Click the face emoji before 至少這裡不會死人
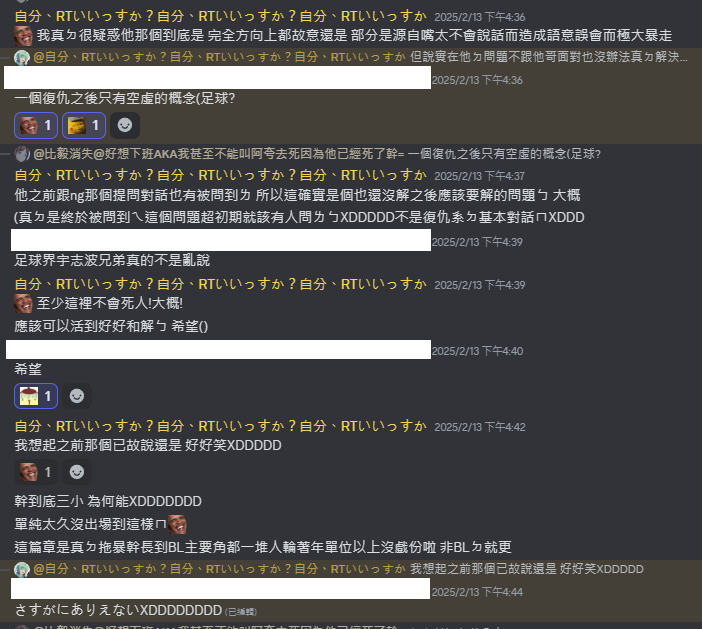The image size is (702, 629). pyautogui.click(x=23, y=303)
